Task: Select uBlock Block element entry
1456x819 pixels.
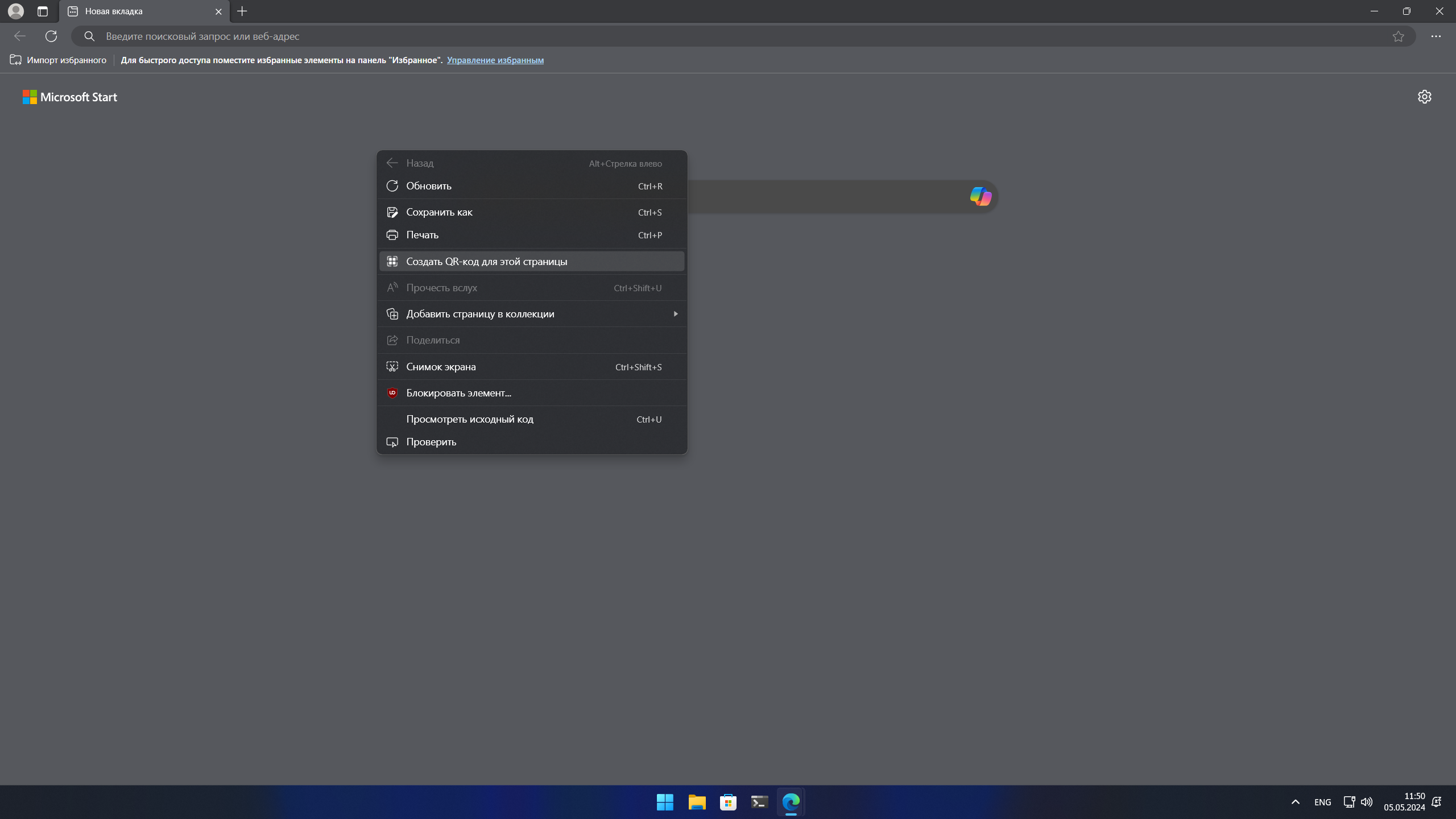Action: (x=458, y=393)
